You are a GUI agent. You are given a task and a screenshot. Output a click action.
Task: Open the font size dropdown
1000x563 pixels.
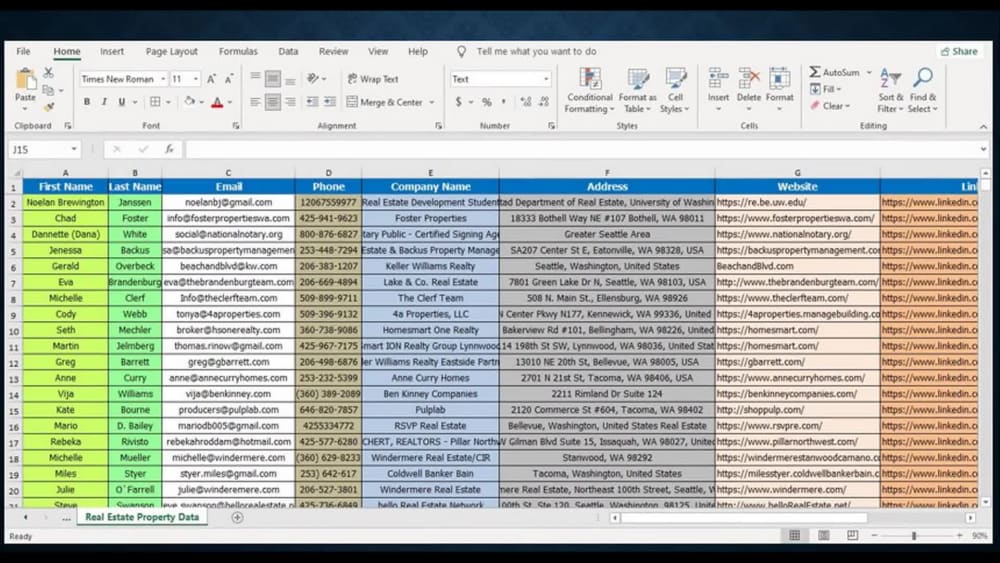coord(195,78)
